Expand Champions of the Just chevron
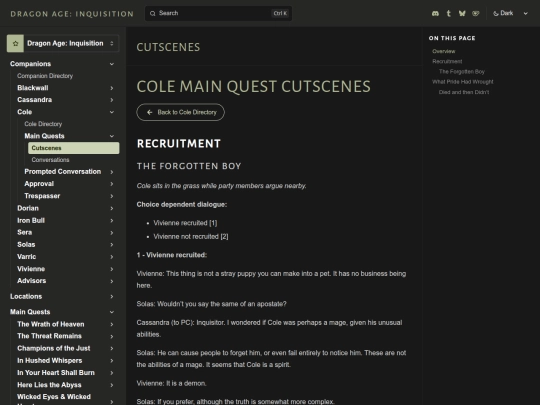 [x=112, y=349]
